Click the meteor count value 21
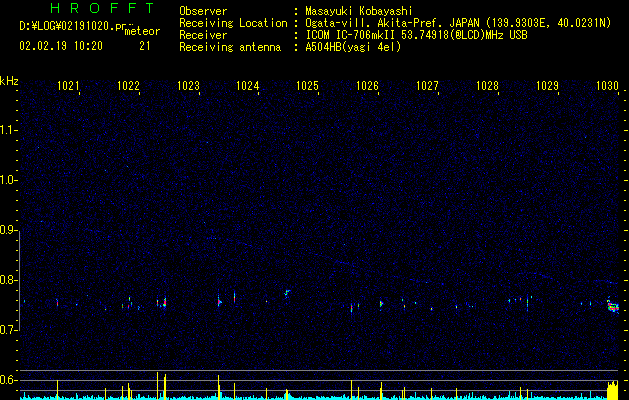Screen dimensions: 629x400 tap(145, 46)
